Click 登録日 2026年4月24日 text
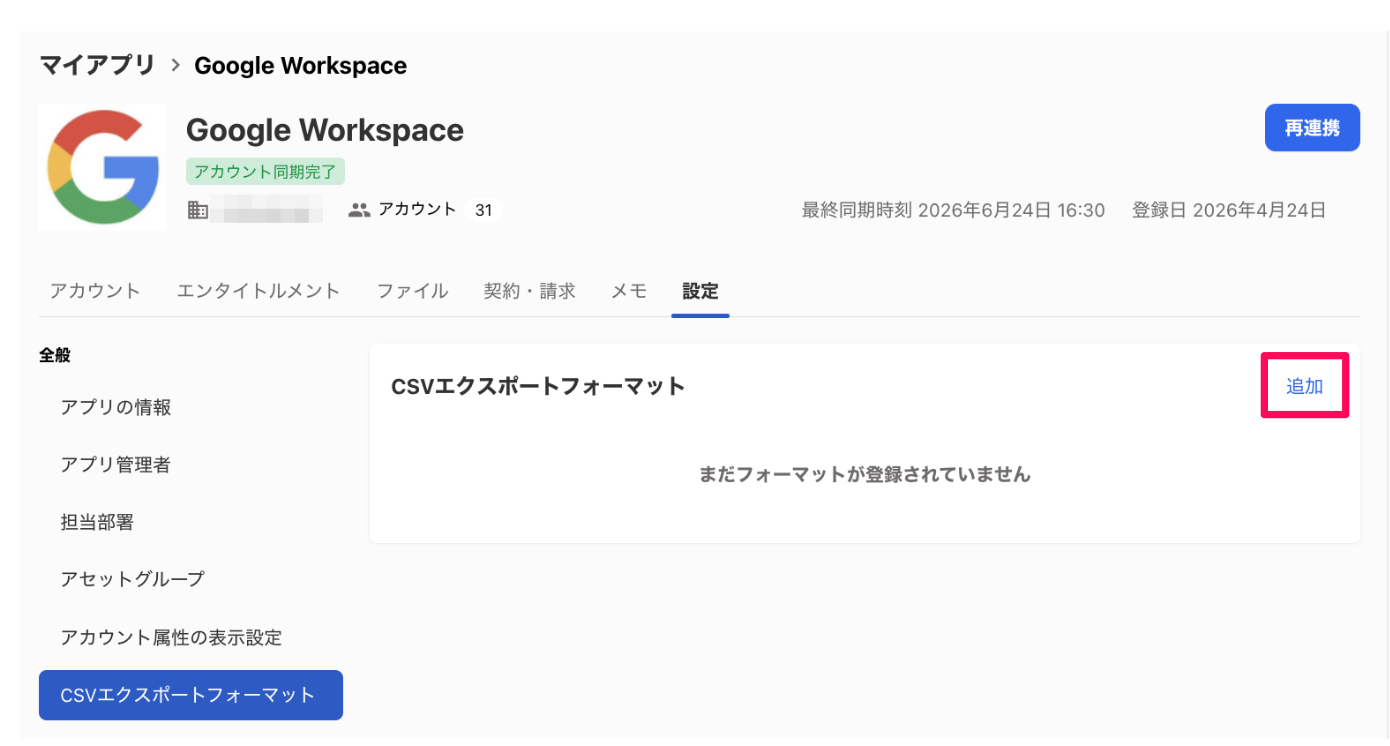 click(1229, 210)
